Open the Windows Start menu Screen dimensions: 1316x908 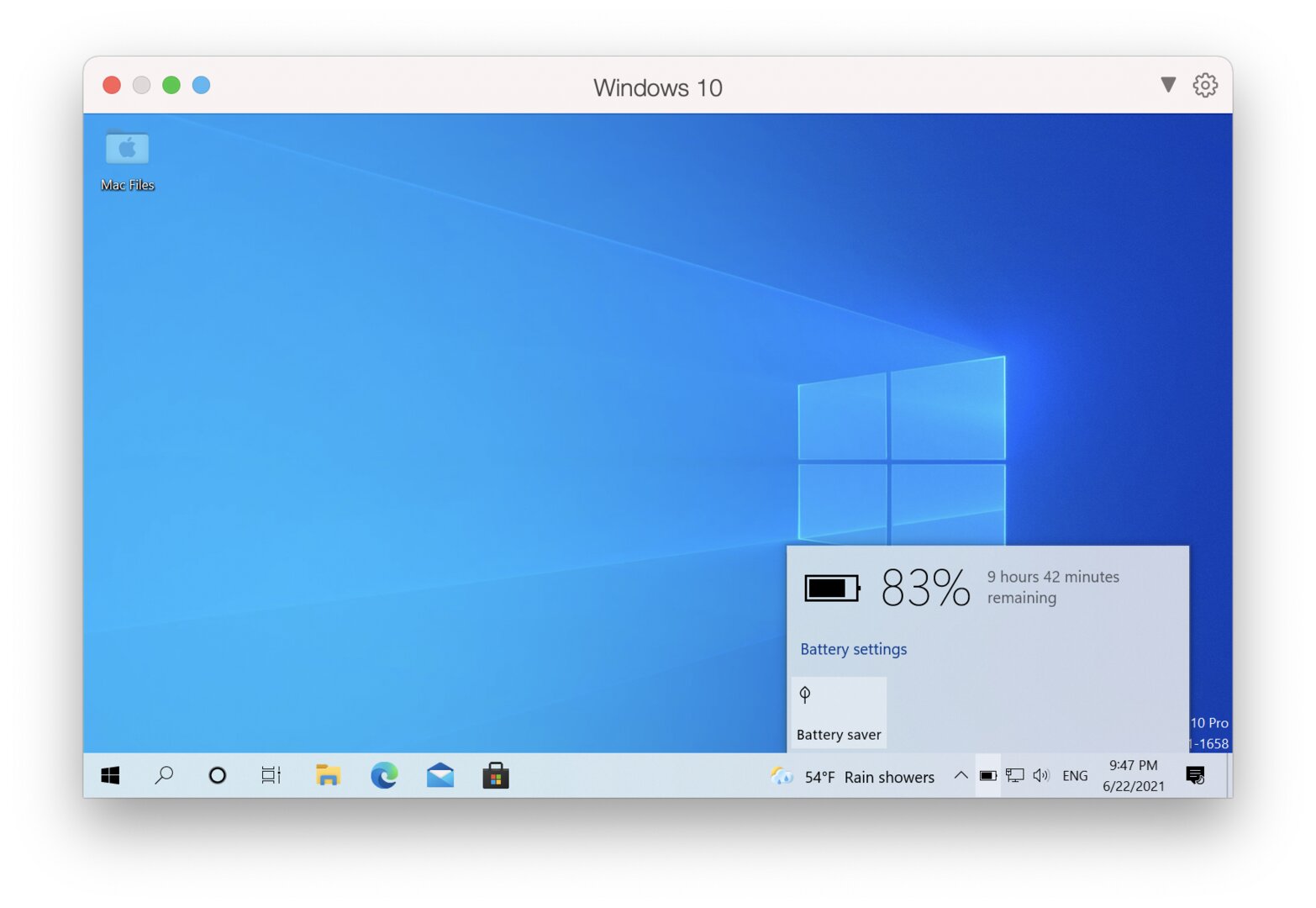(110, 775)
